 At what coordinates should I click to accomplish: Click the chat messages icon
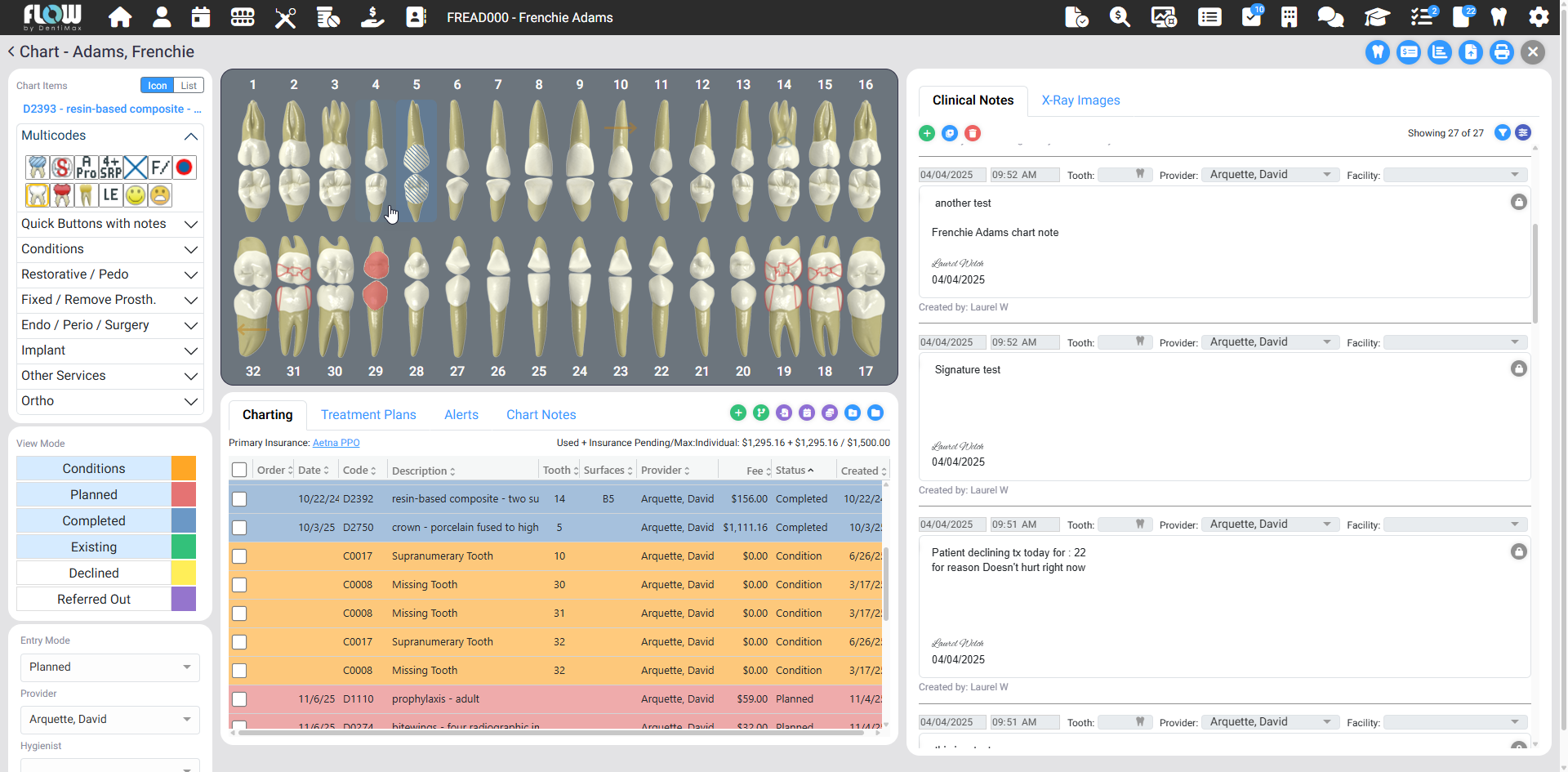[x=1330, y=17]
